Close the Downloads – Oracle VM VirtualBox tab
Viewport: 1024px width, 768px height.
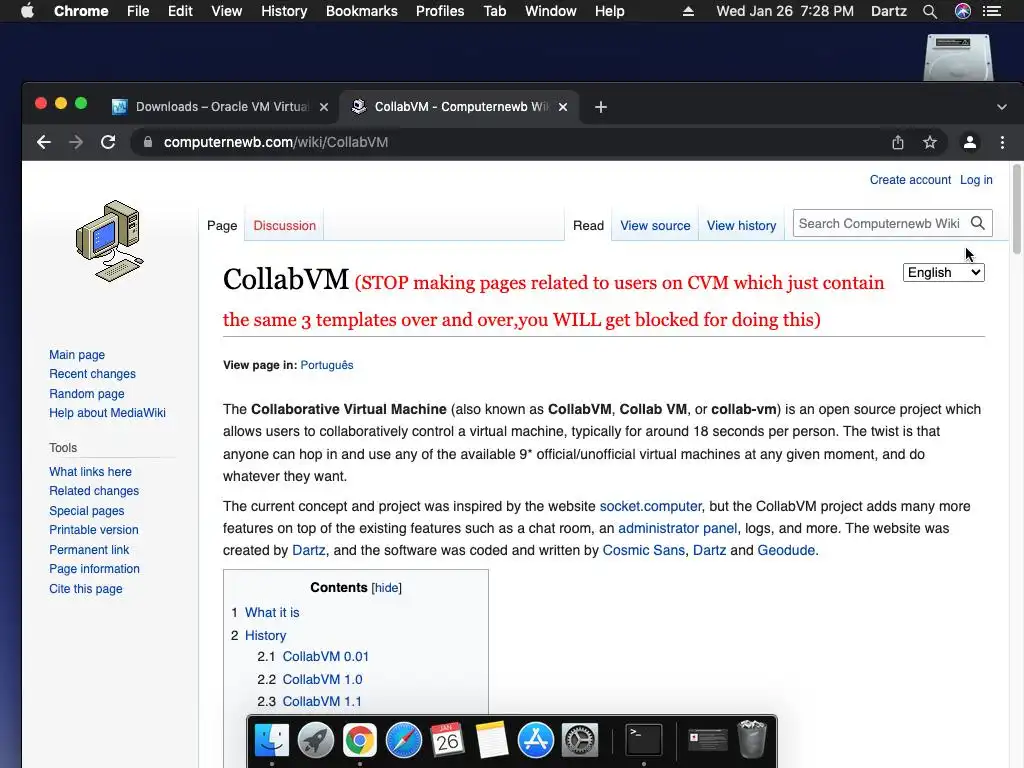(324, 107)
